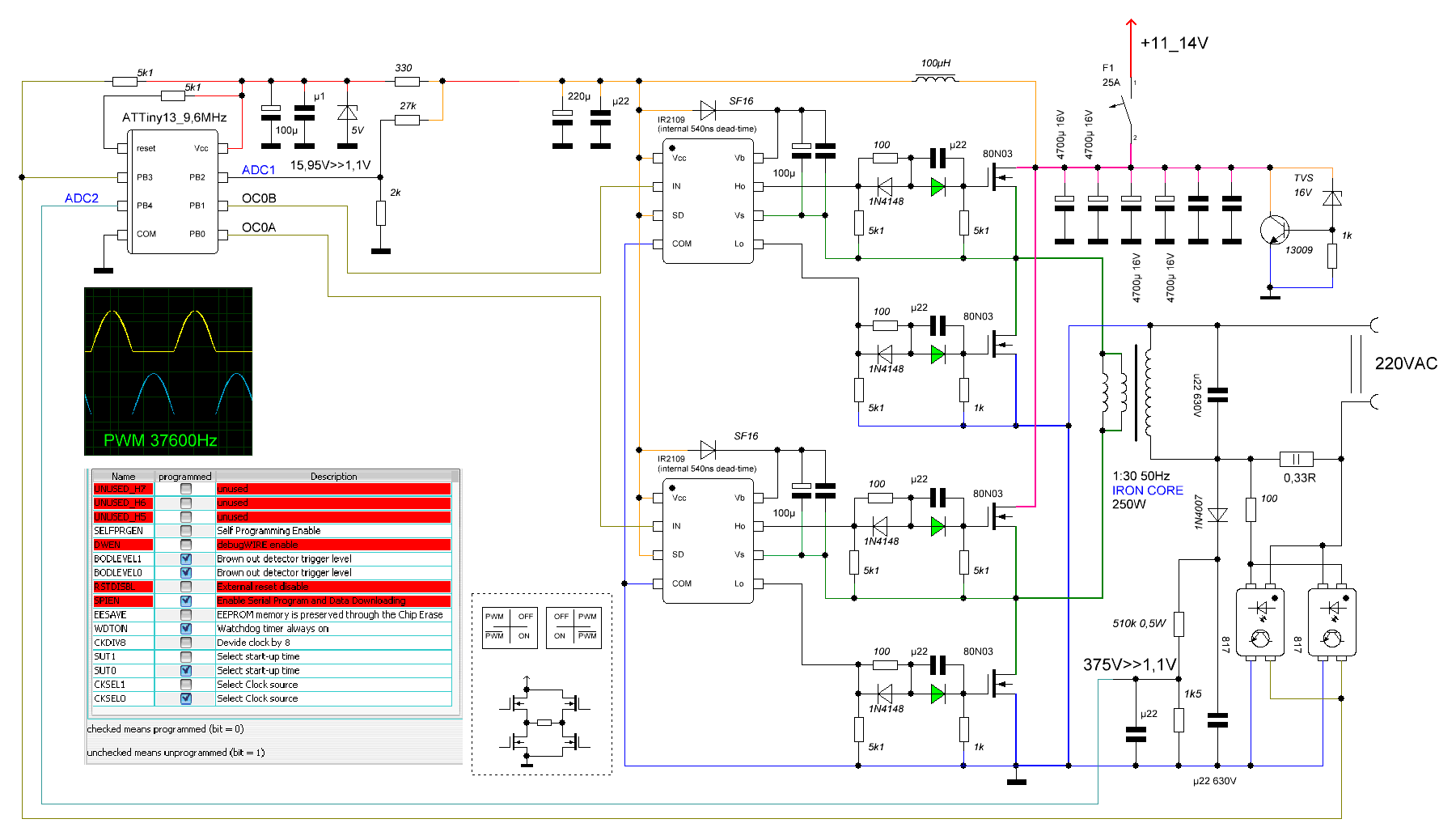Click the iron core transformer symbol
Screen dimensions: 1456x836
pyautogui.click(x=1125, y=393)
